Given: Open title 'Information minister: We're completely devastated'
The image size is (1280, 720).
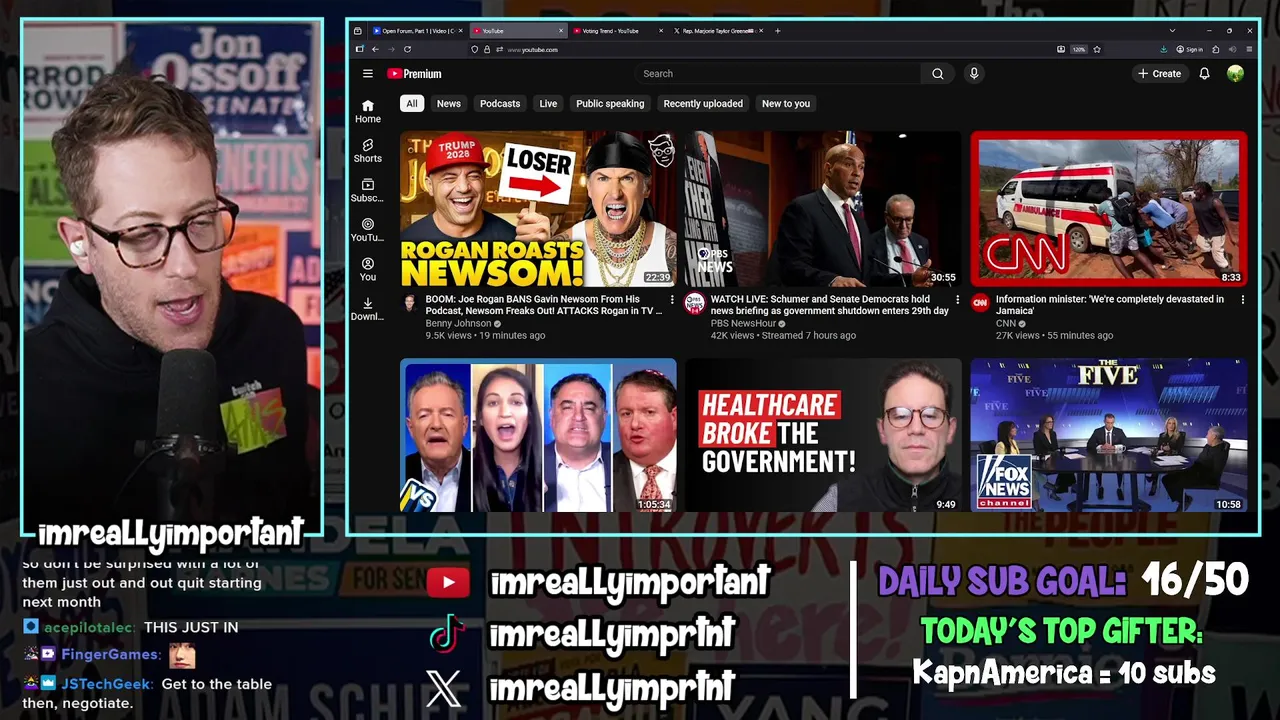Looking at the screenshot, I should click(x=1109, y=305).
